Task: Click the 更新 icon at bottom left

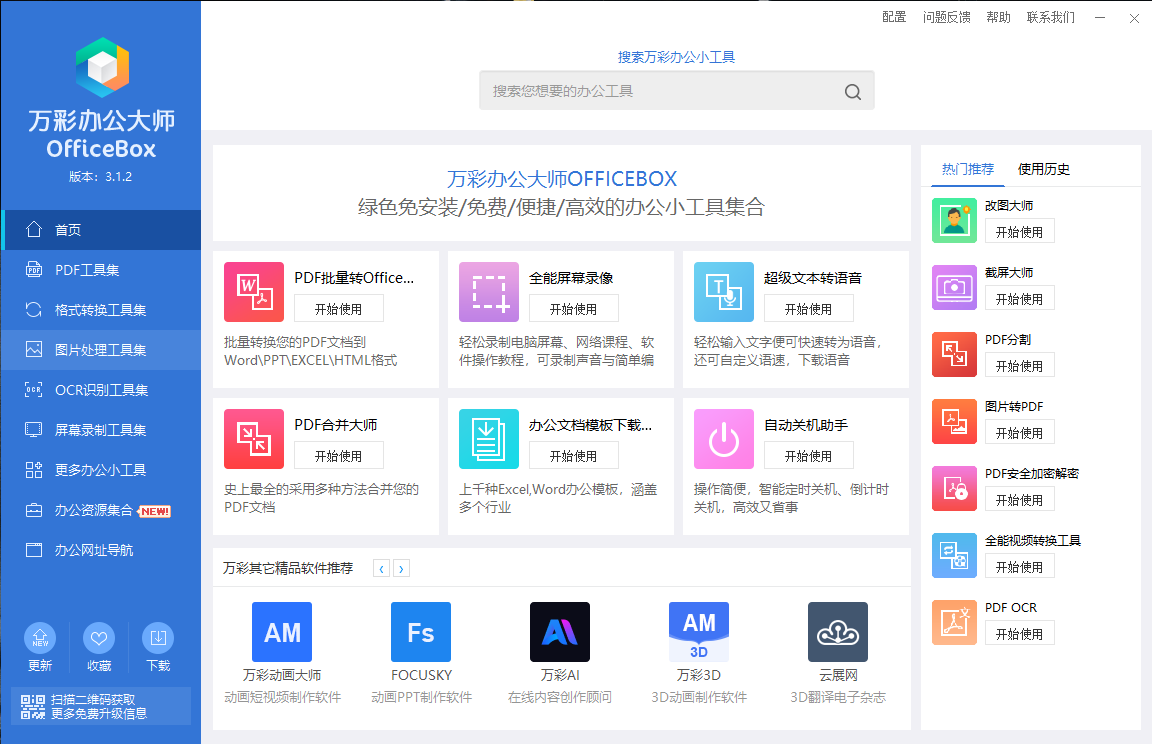Action: point(39,638)
